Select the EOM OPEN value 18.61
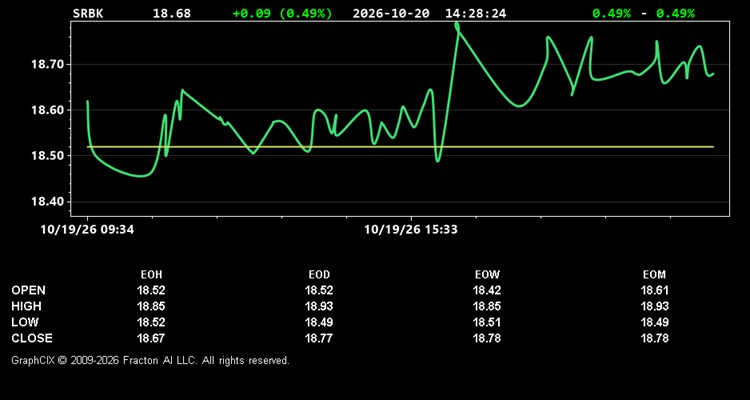Image resolution: width=750 pixels, height=400 pixels. [654, 290]
